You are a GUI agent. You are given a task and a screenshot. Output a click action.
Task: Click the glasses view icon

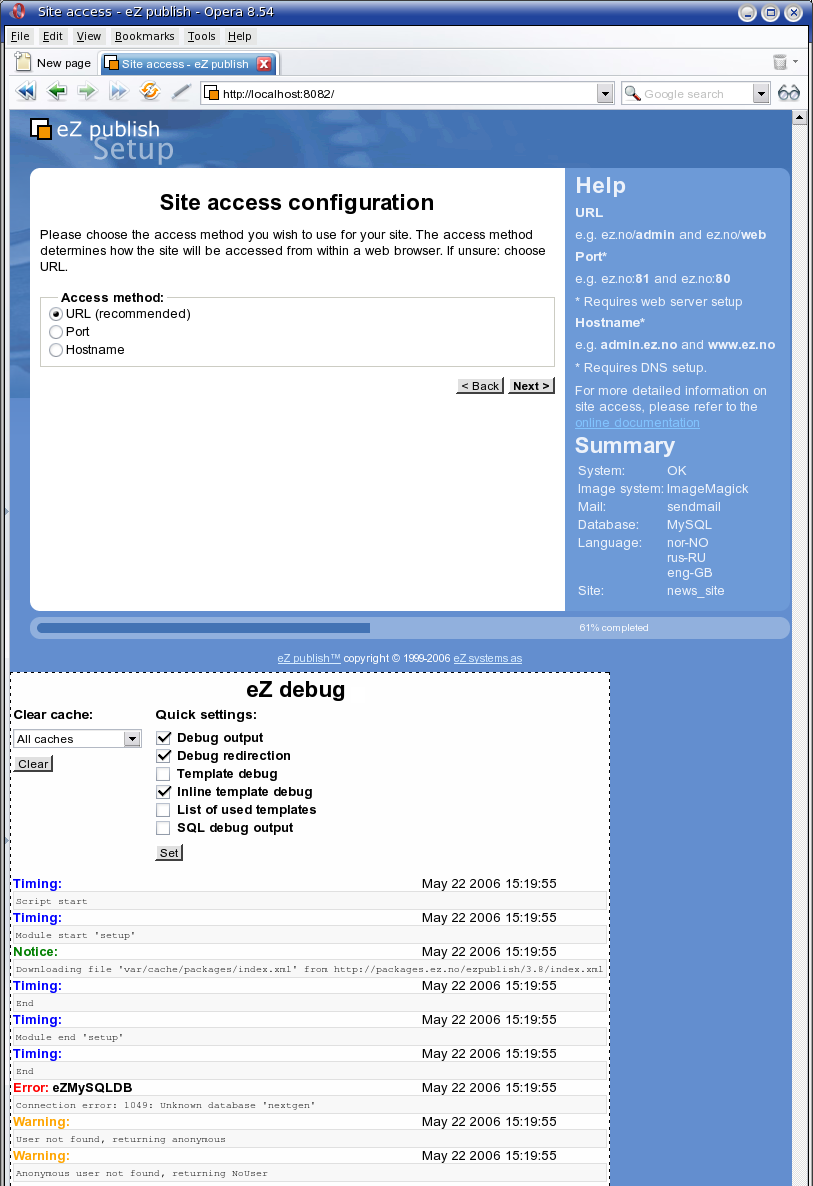click(789, 93)
